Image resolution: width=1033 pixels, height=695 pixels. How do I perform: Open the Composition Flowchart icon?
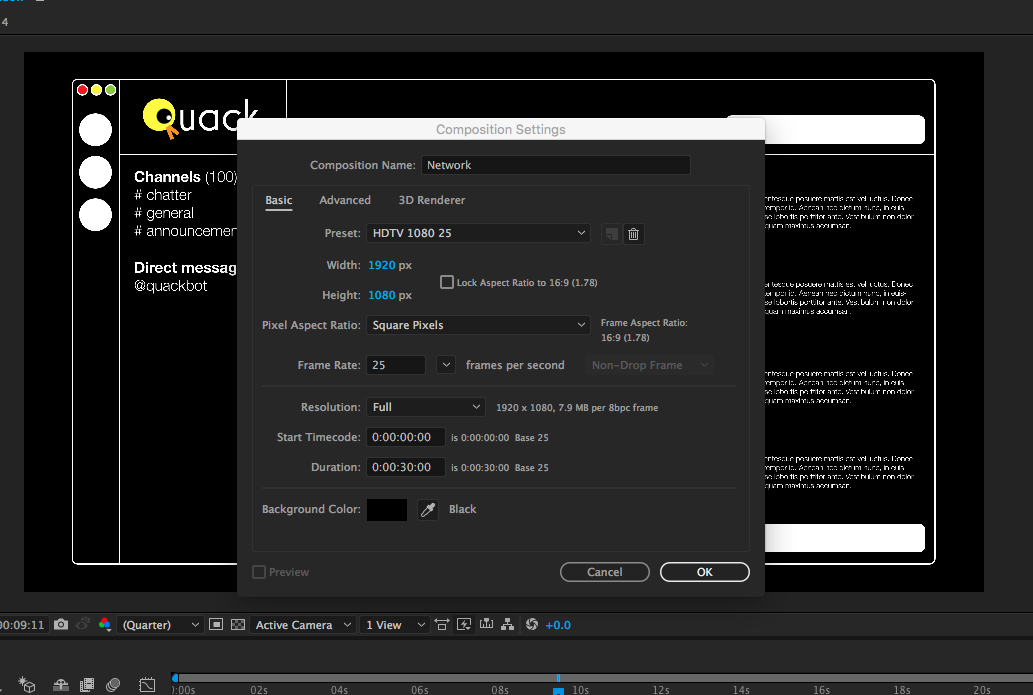point(508,624)
